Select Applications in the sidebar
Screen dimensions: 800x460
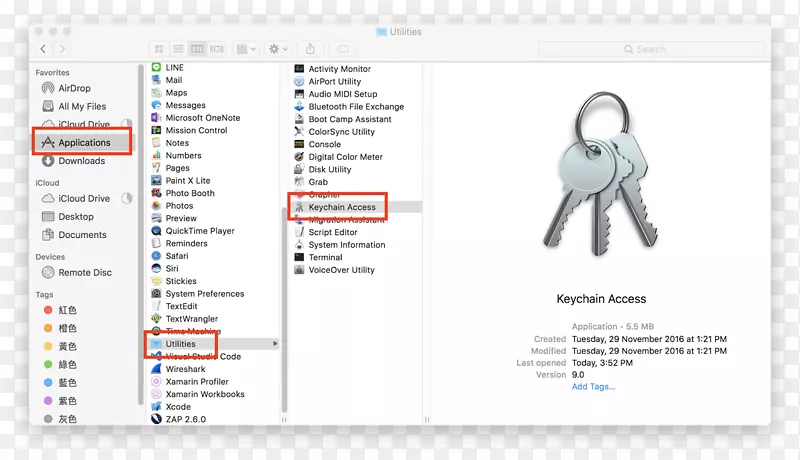coord(82,142)
